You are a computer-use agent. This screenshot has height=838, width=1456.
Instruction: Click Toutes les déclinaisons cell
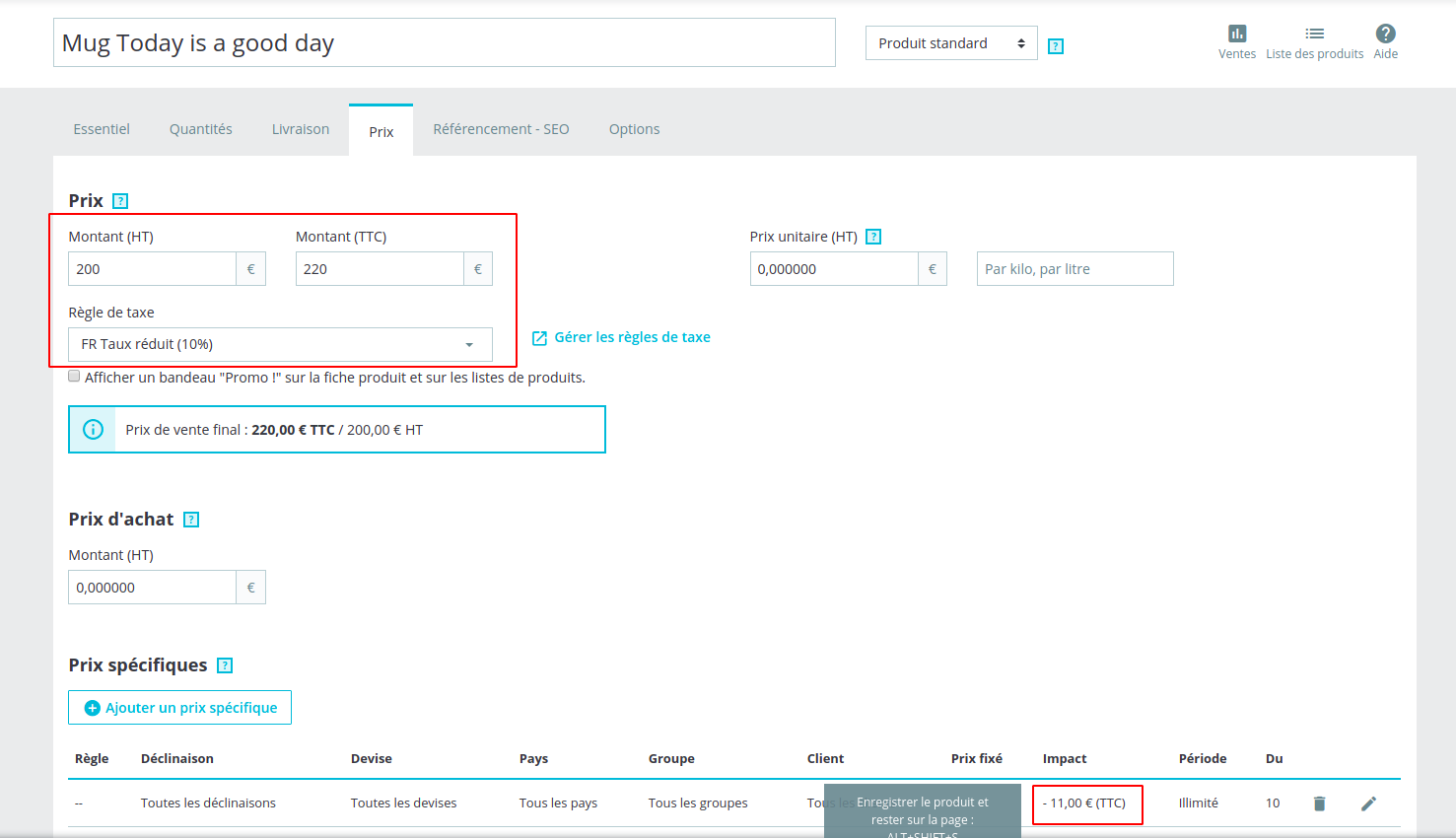208,803
